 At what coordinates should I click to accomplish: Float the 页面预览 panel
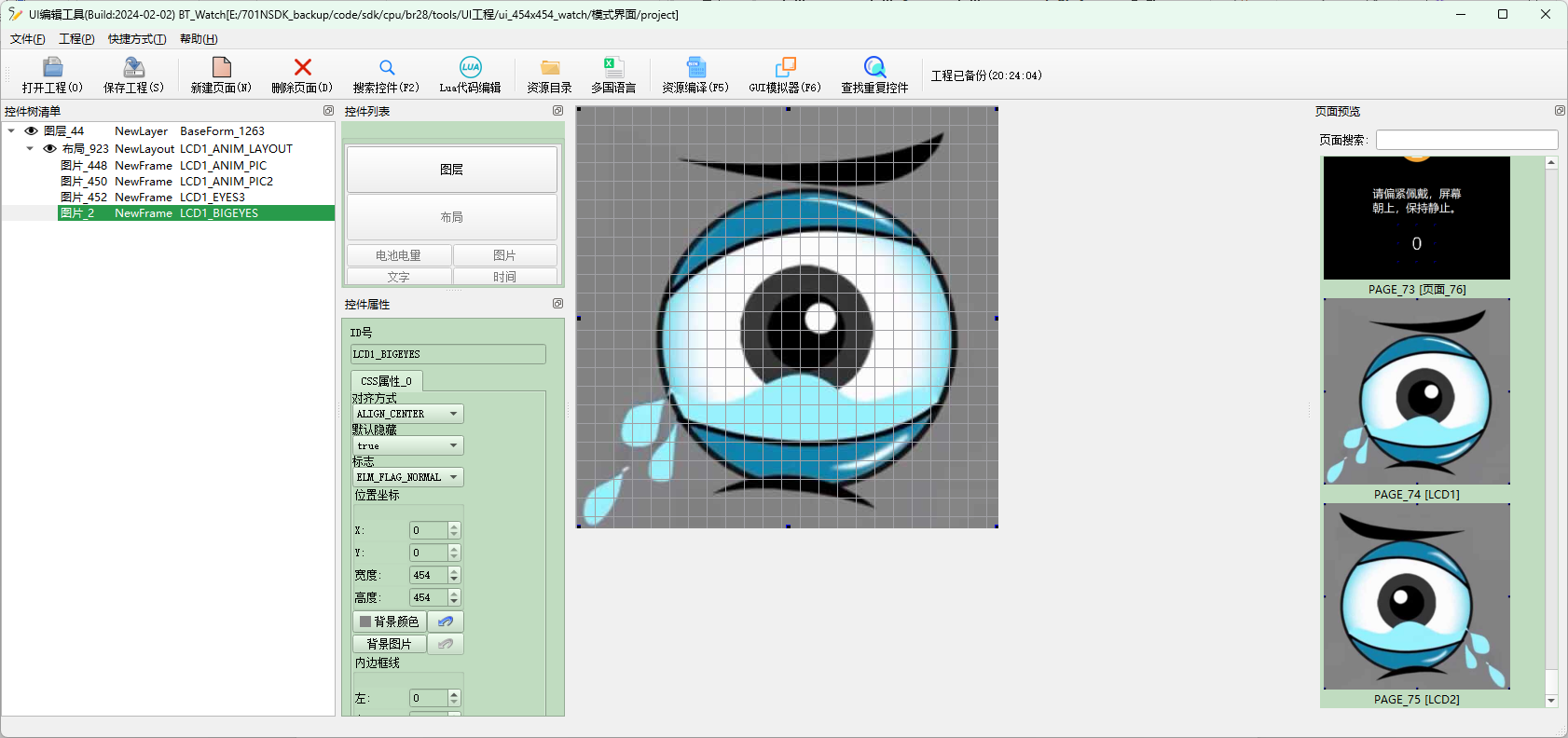pos(1560,111)
